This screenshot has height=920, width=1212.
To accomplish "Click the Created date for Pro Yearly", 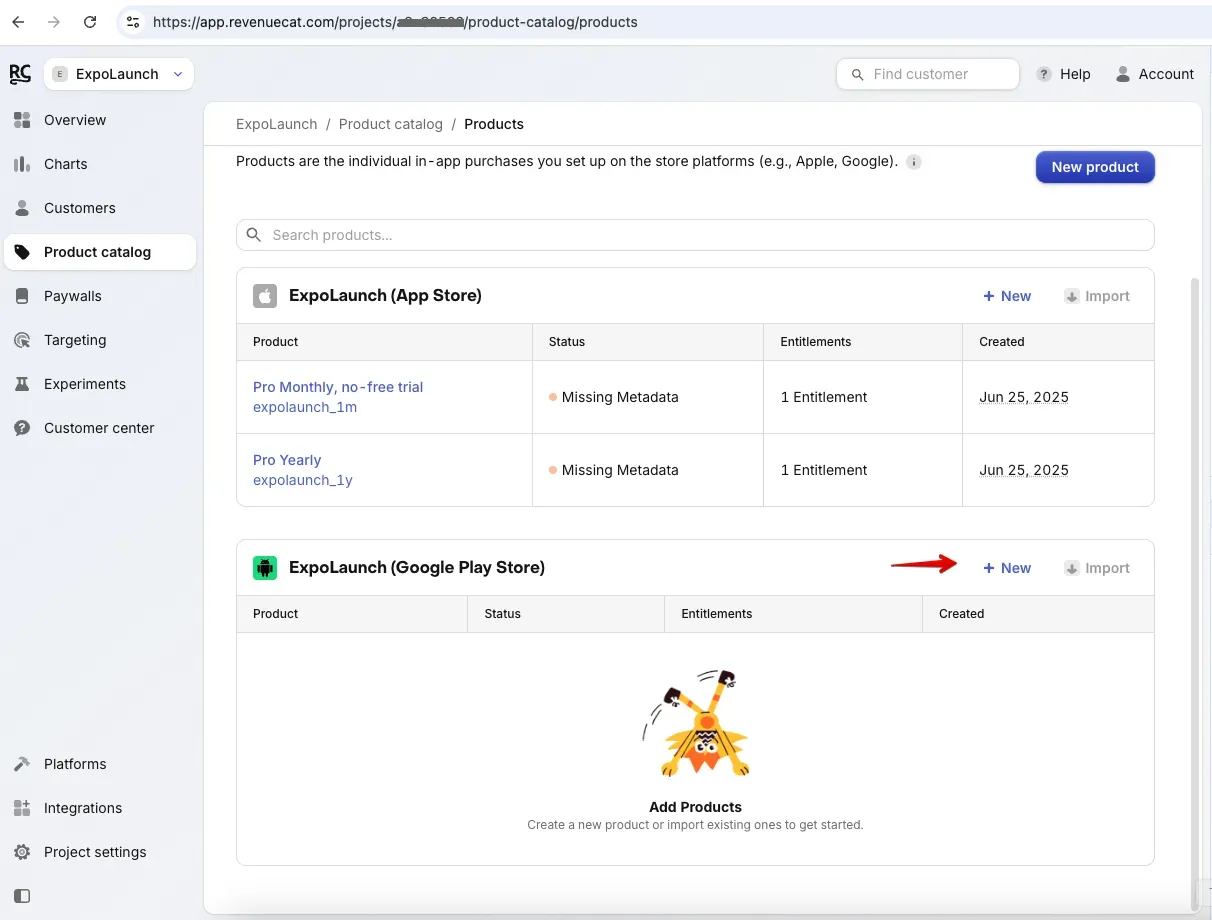I will (x=1024, y=470).
